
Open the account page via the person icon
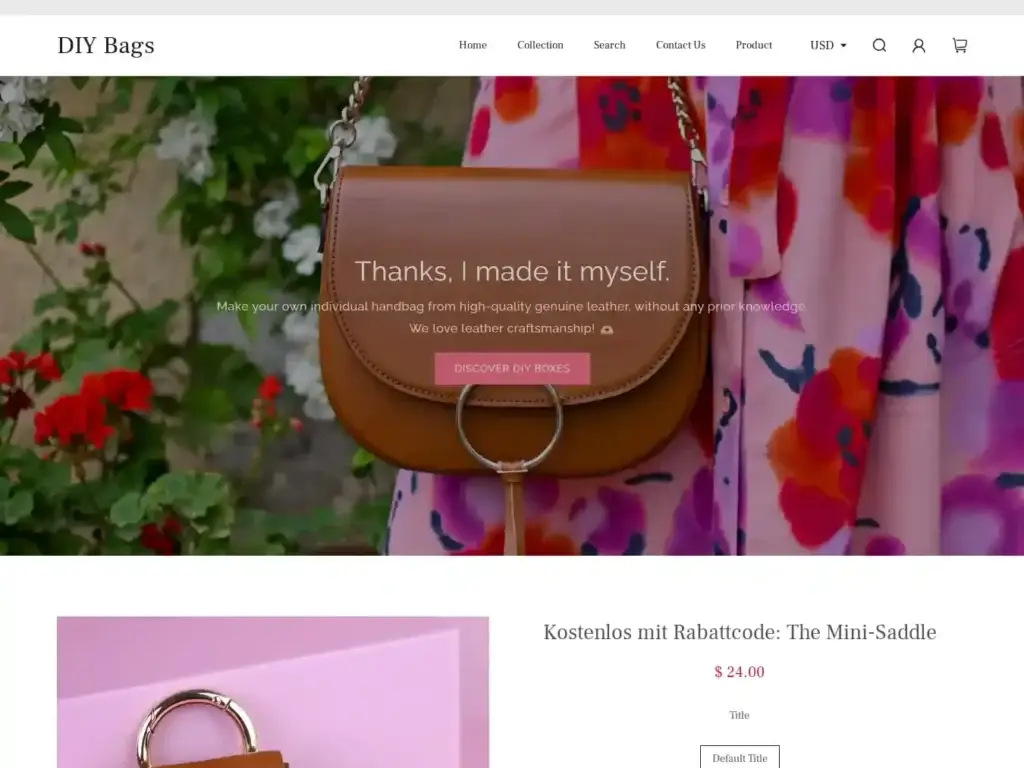(x=919, y=45)
